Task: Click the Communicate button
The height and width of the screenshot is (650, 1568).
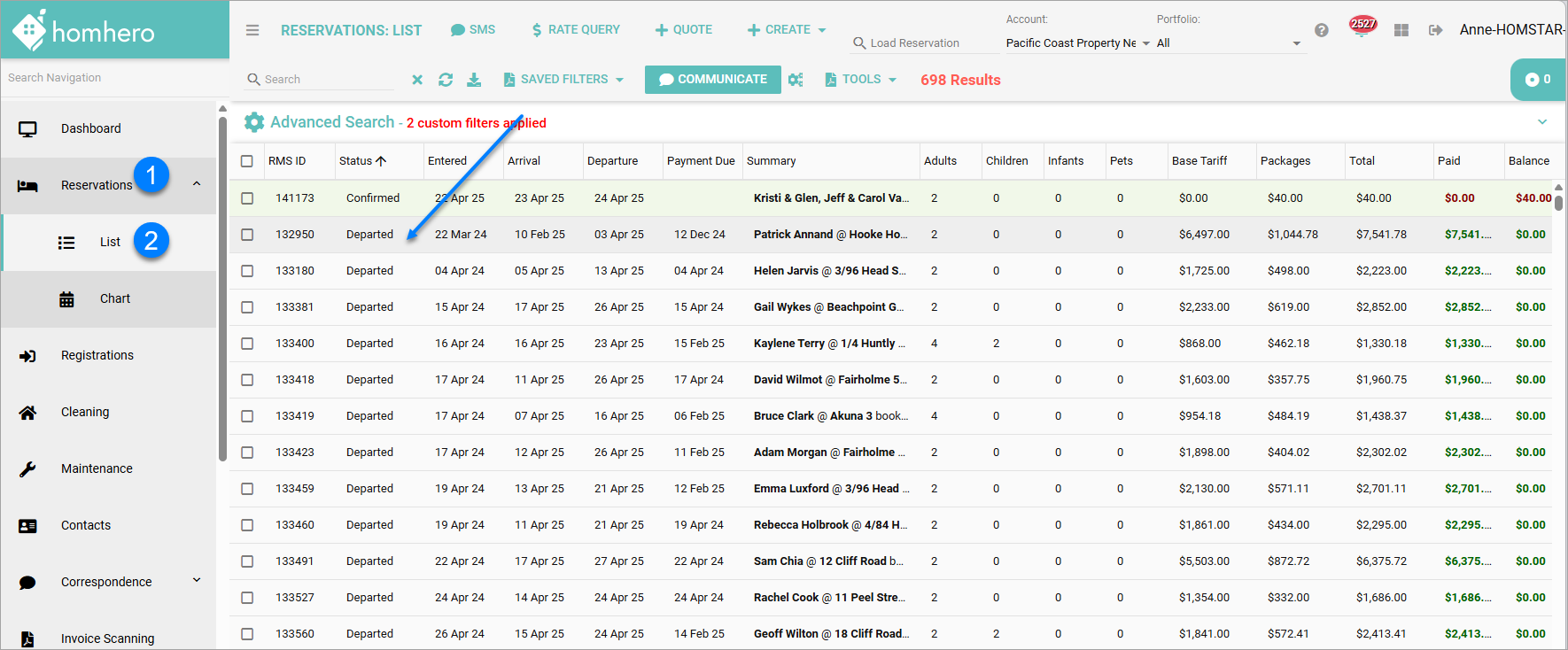Action: tap(712, 80)
